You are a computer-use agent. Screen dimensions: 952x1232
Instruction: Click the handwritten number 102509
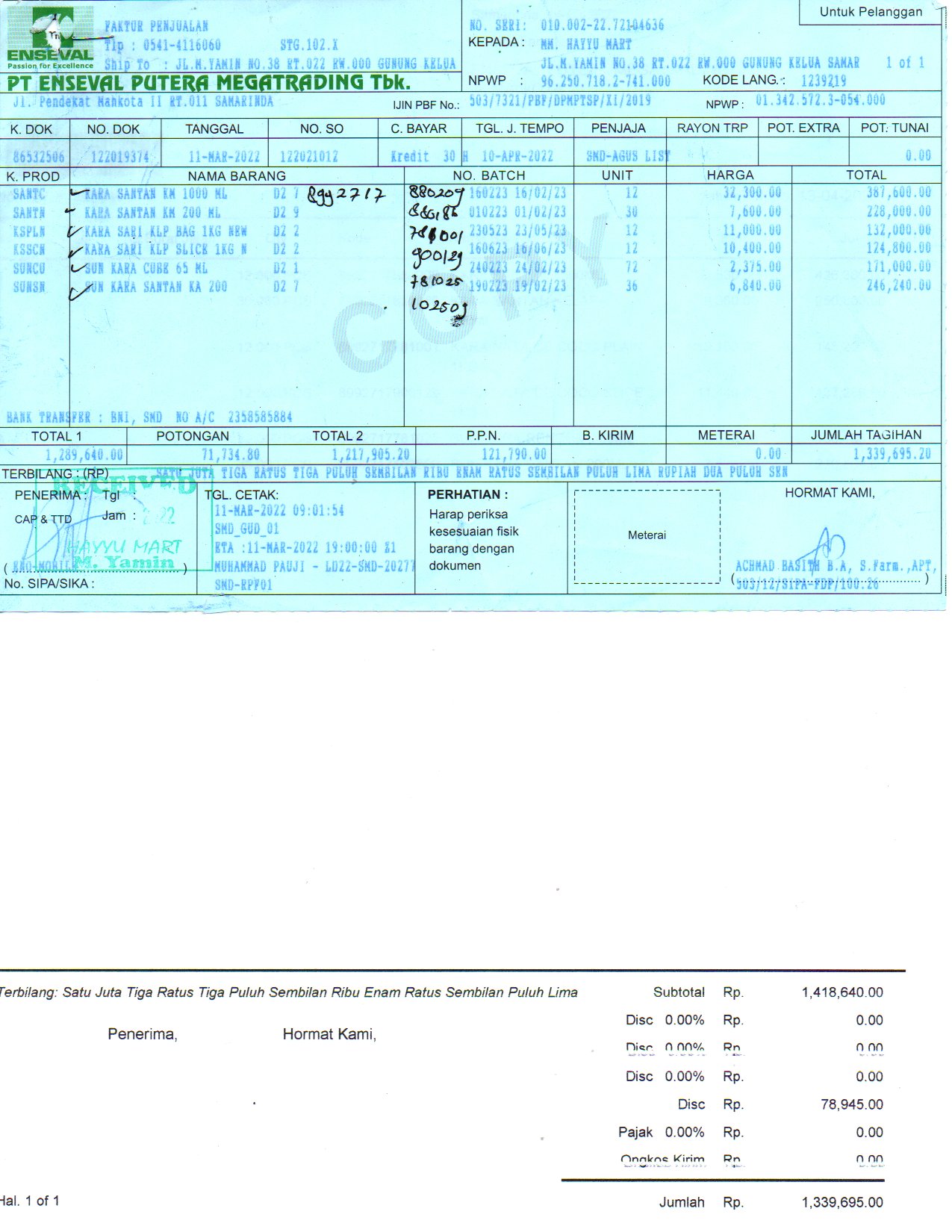point(439,306)
